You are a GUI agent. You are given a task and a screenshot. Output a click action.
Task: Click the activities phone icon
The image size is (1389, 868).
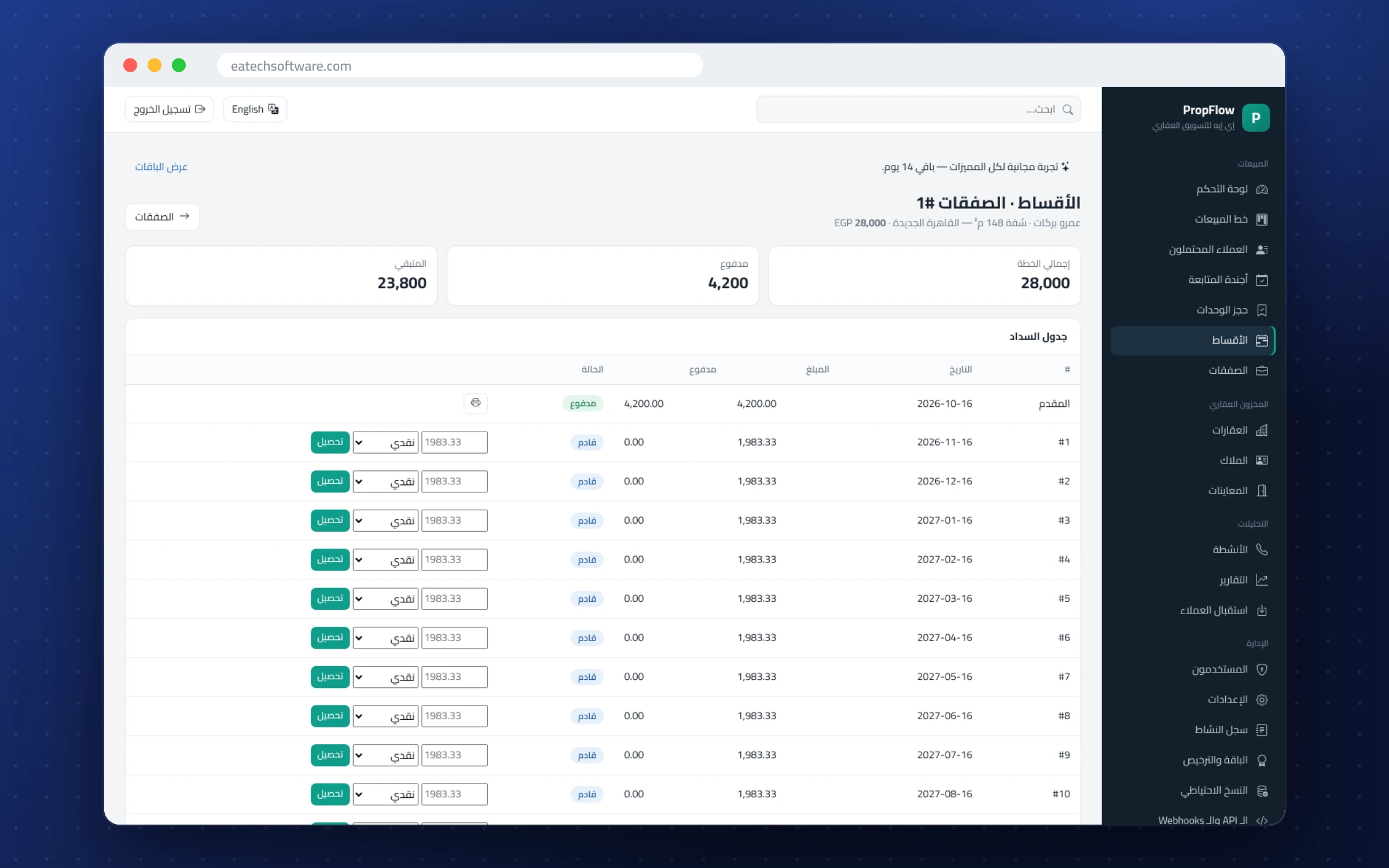(1262, 549)
